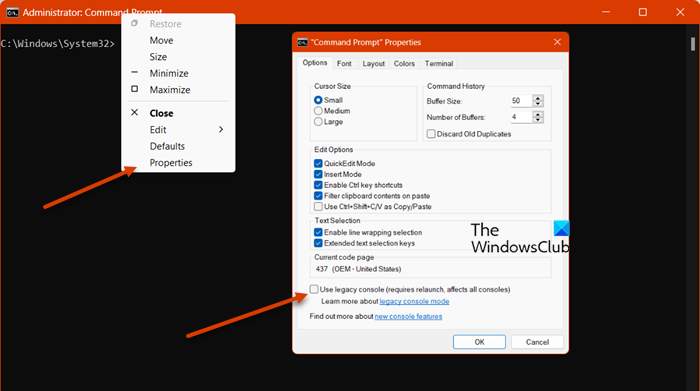Choose Properties from the context menu
The width and height of the screenshot is (700, 391).
(x=171, y=162)
